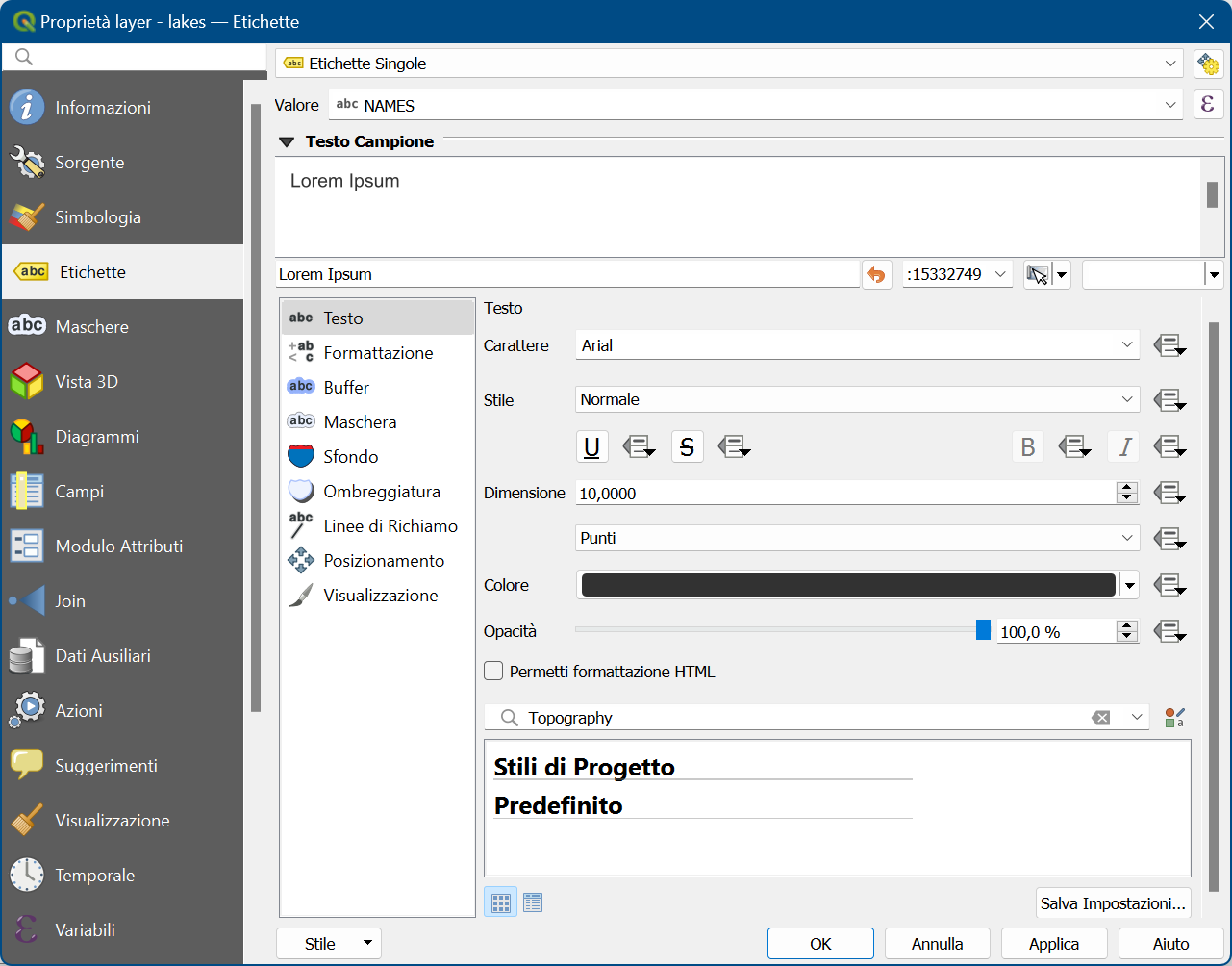Switch style list to icon view
Image resolution: width=1232 pixels, height=966 pixels.
click(500, 902)
